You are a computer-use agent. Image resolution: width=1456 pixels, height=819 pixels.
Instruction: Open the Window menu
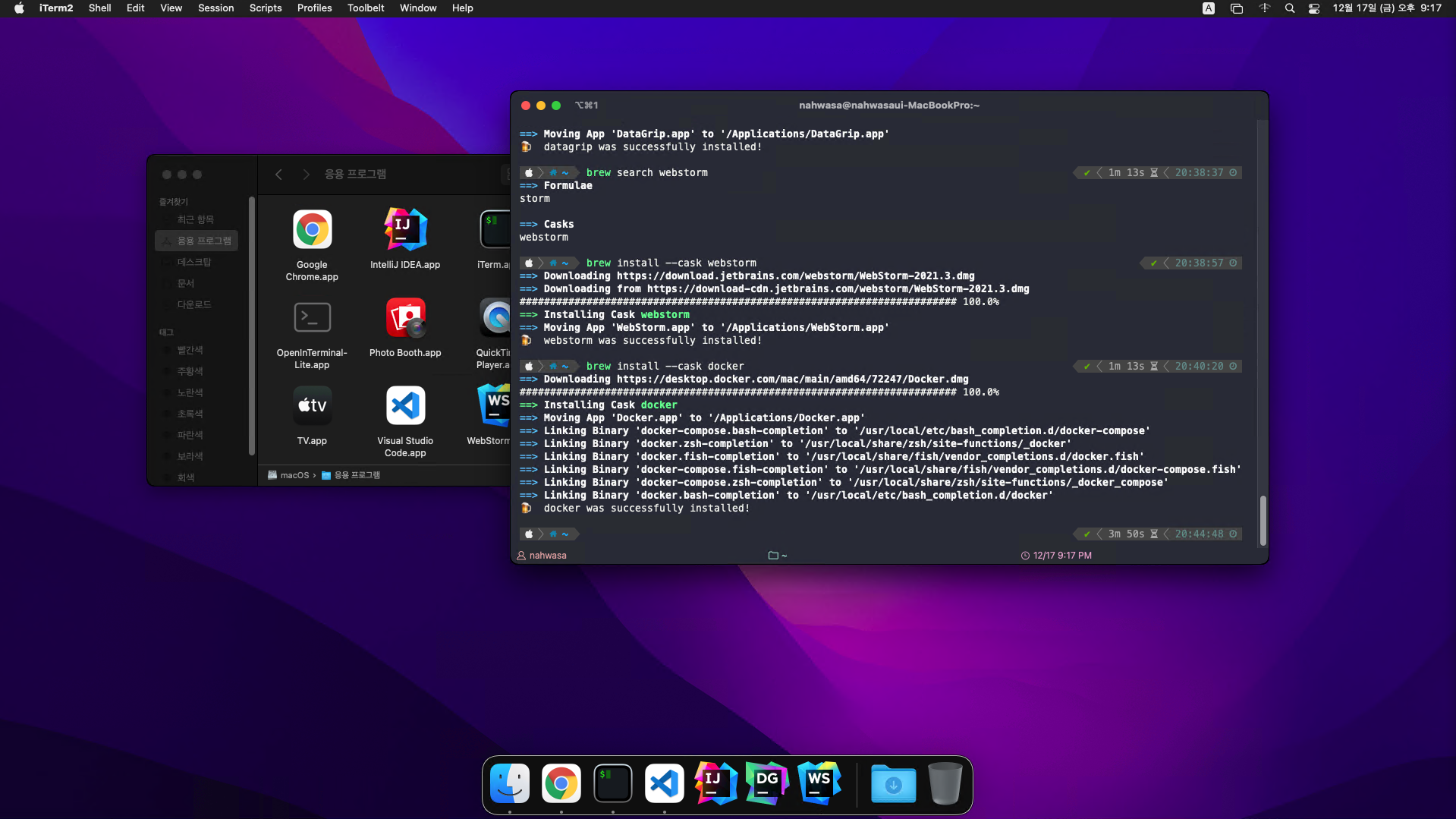418,8
